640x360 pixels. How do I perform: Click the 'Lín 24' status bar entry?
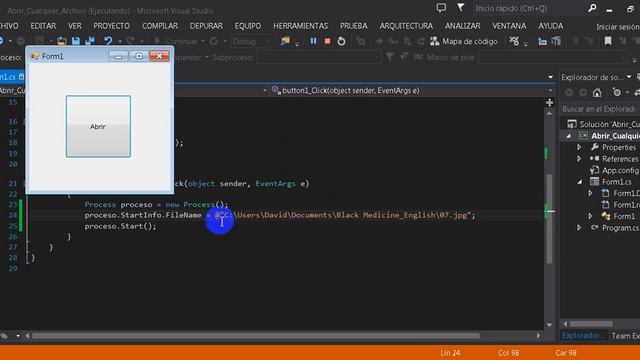[x=450, y=353]
